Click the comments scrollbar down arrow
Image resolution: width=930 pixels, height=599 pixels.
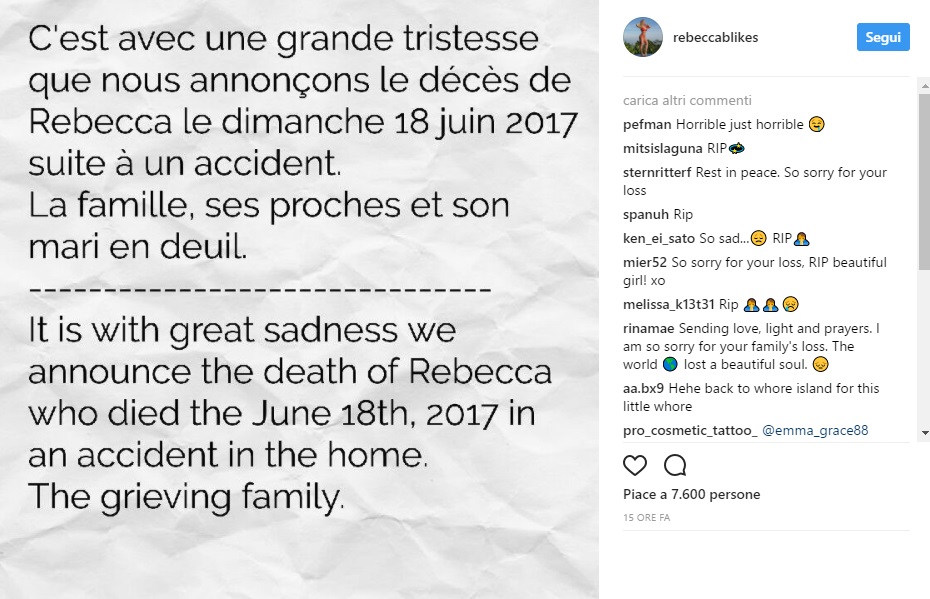coord(922,434)
